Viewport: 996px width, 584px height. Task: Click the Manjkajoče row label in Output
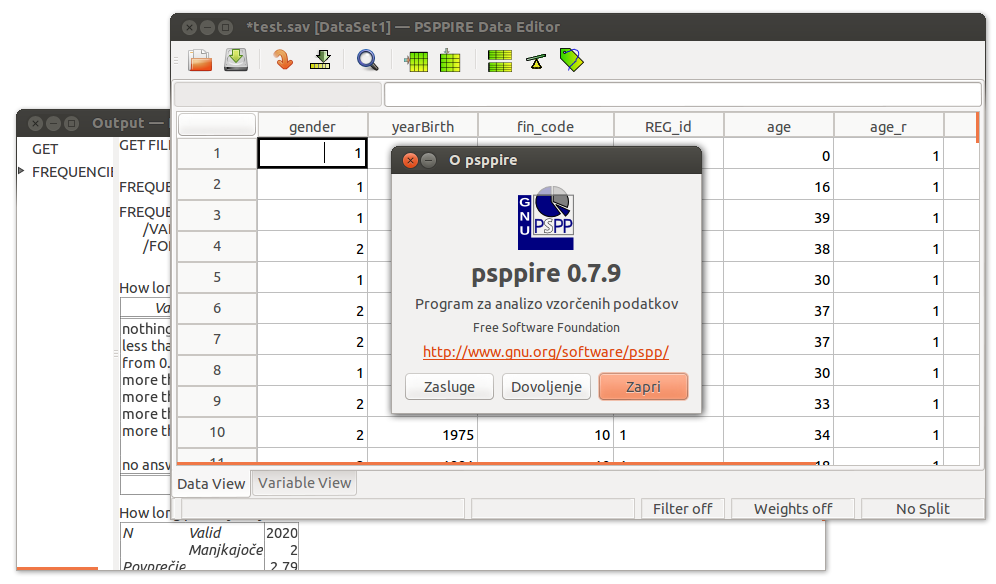coord(225,550)
